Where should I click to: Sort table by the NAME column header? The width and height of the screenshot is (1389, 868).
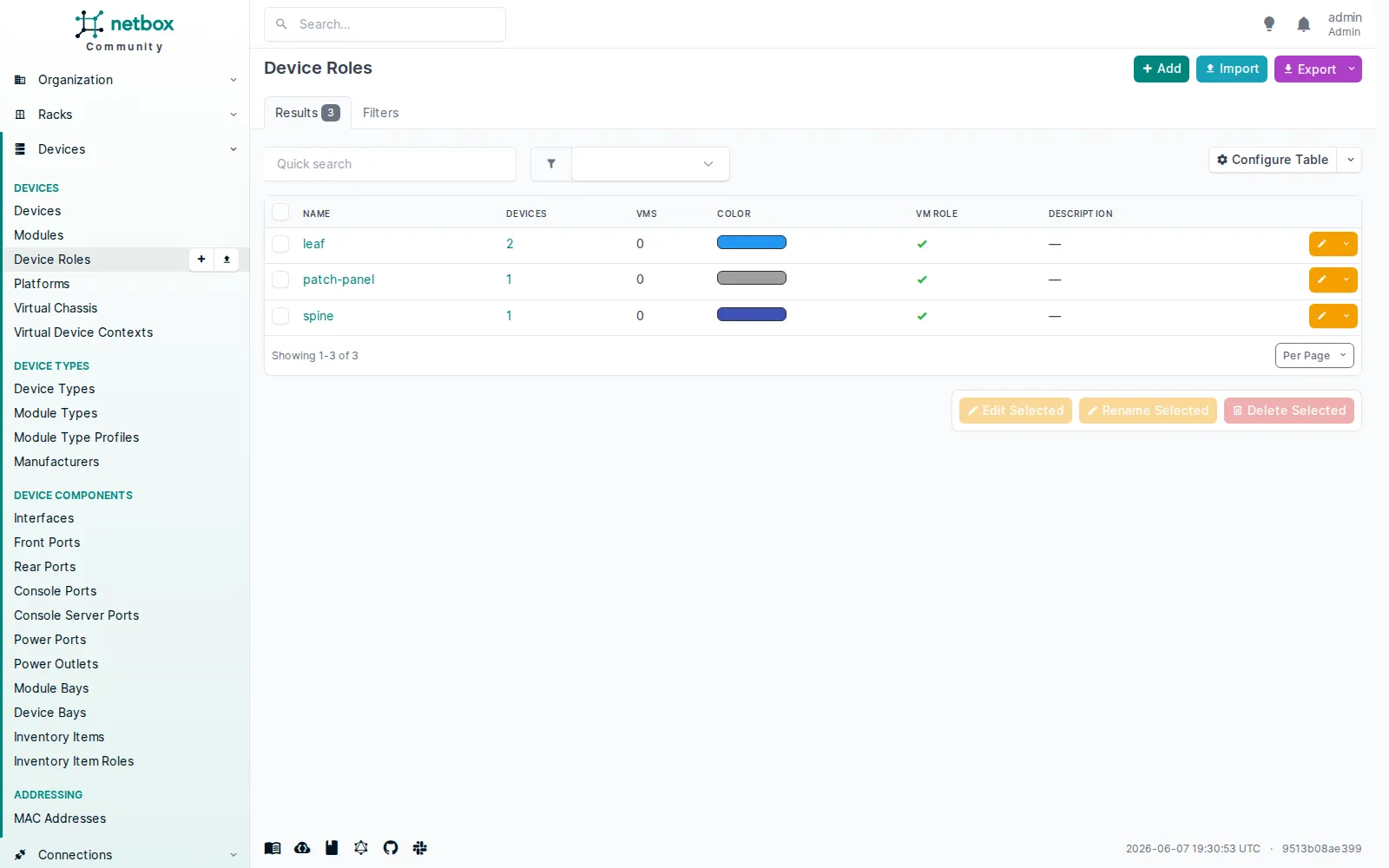316,214
